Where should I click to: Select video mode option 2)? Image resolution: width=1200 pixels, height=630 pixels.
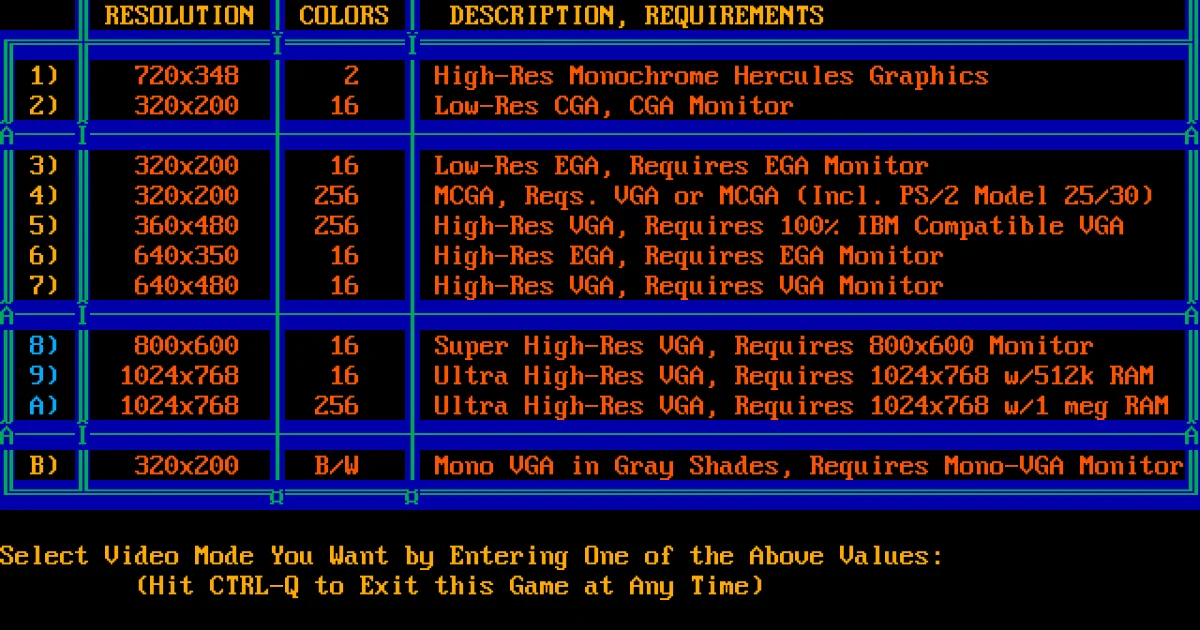click(43, 106)
